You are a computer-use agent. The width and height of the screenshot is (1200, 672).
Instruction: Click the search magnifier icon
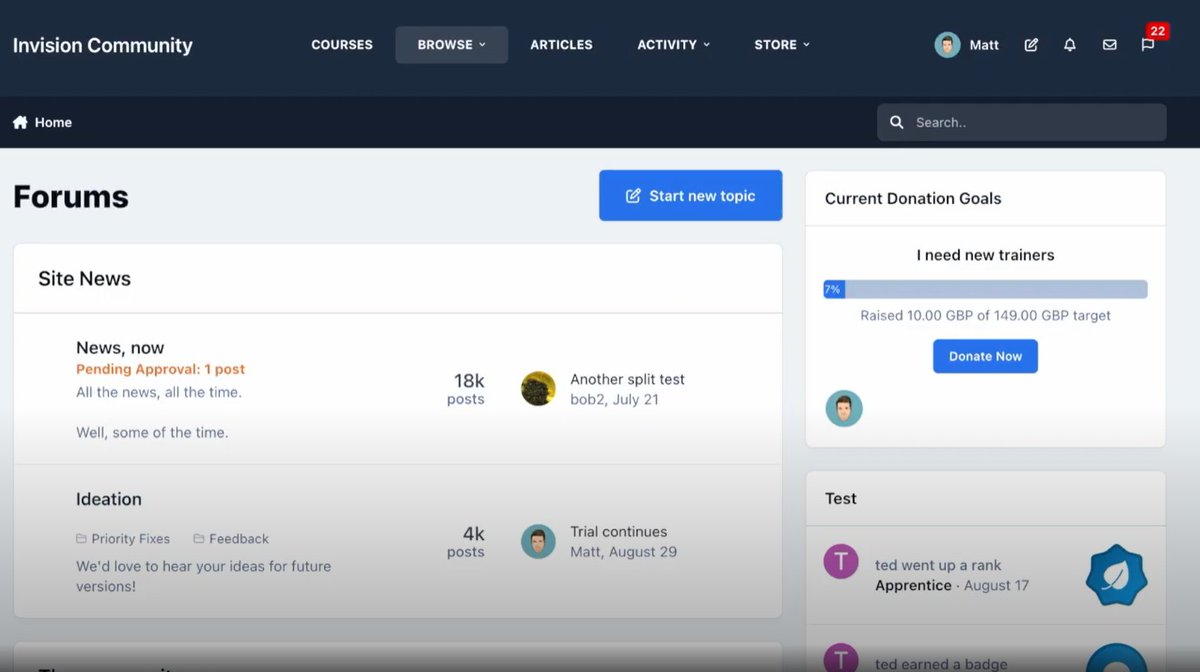(x=897, y=122)
